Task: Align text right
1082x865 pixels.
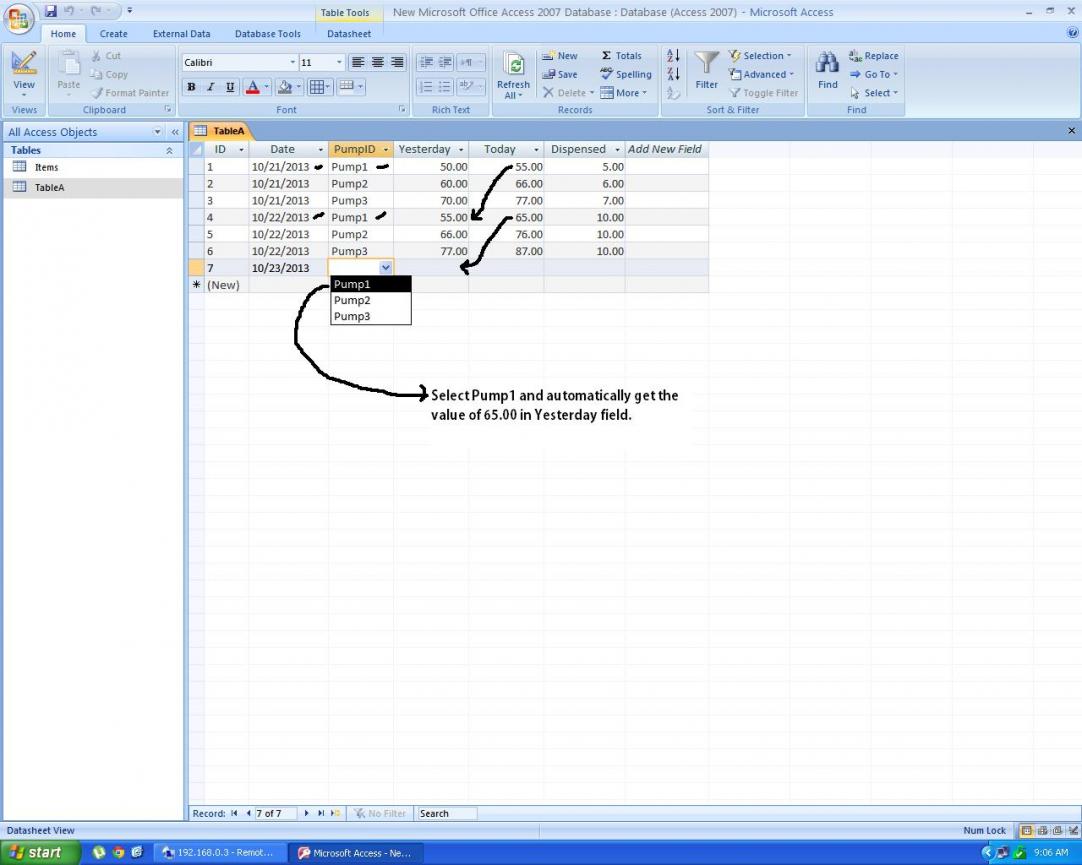Action: pos(397,62)
